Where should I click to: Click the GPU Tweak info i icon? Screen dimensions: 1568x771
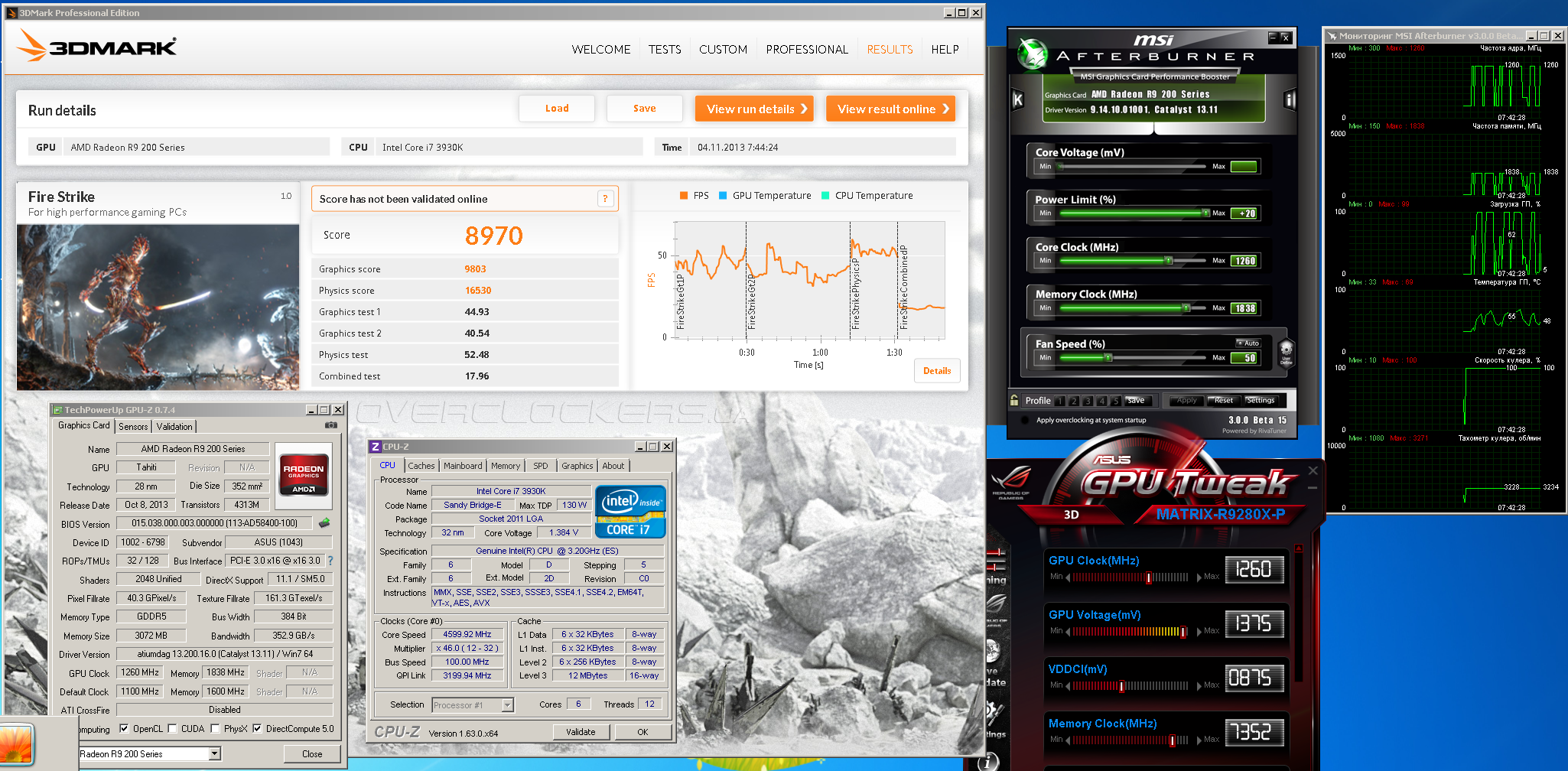click(988, 761)
